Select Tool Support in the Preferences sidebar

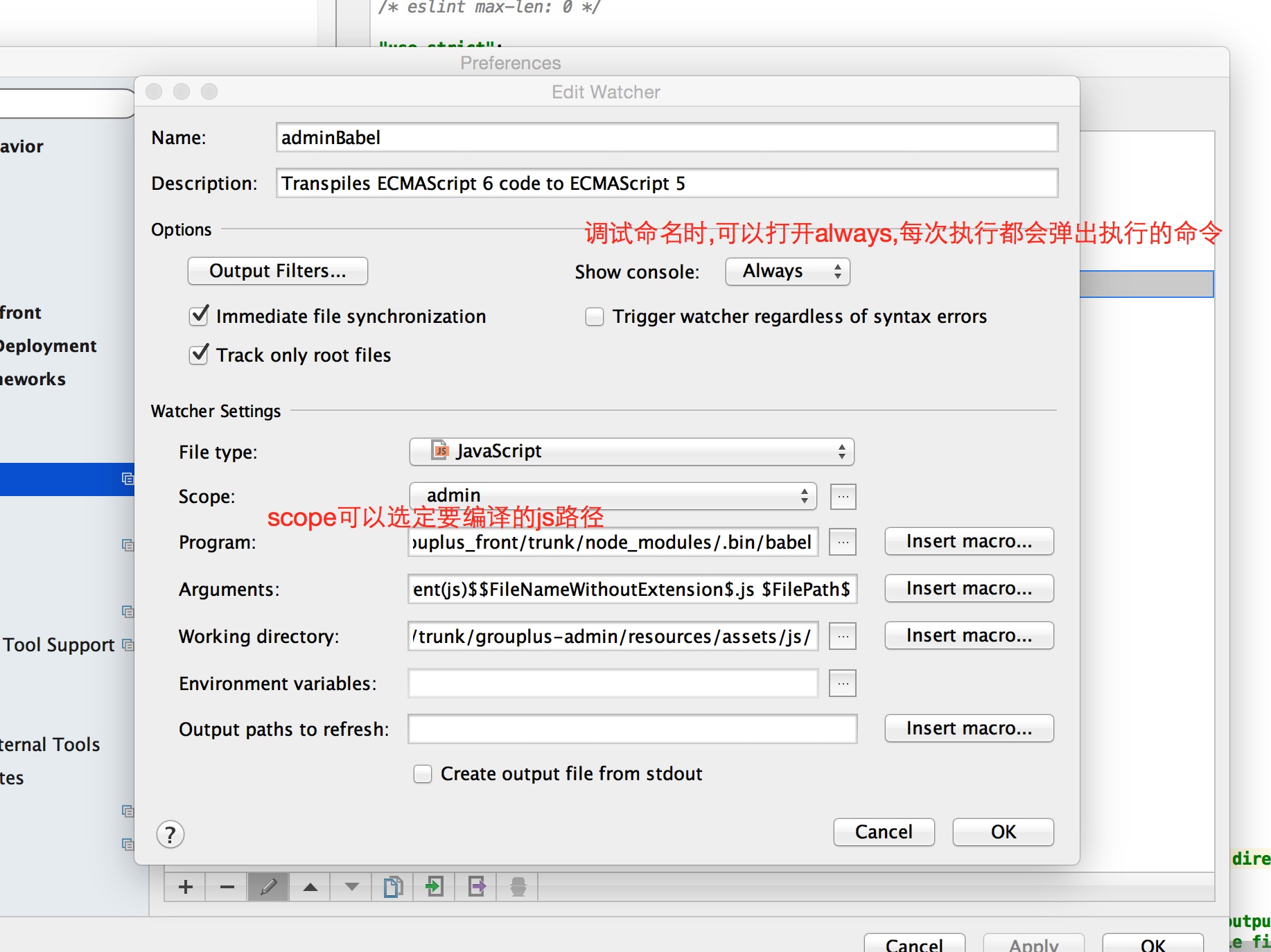pyautogui.click(x=59, y=645)
